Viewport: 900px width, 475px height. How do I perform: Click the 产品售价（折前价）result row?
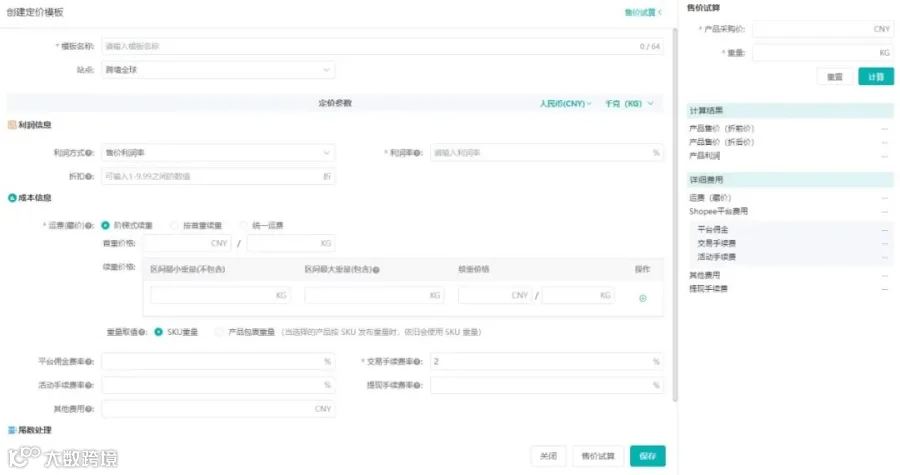[790, 129]
